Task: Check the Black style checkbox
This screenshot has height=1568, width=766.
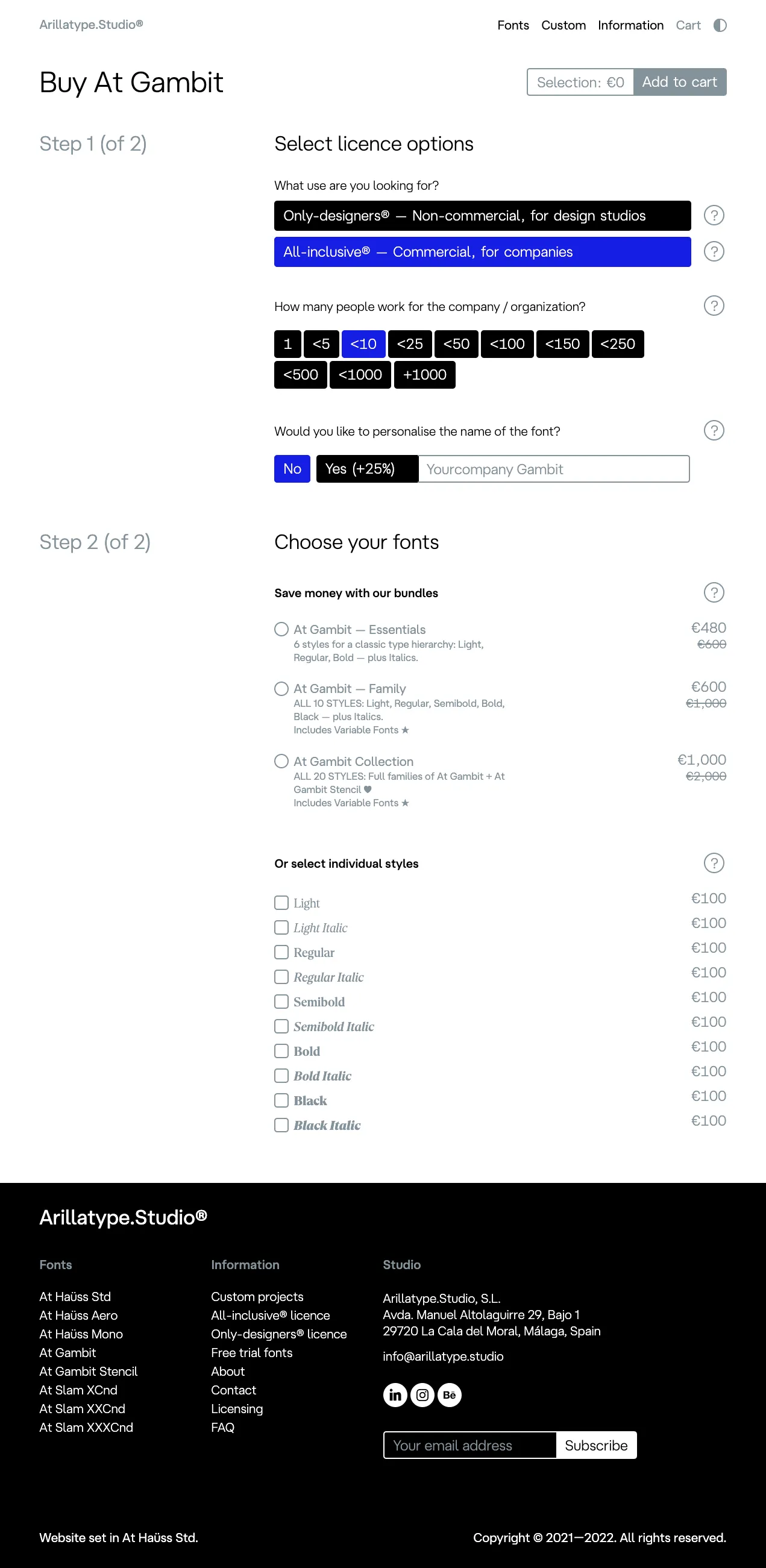Action: coord(281,1100)
